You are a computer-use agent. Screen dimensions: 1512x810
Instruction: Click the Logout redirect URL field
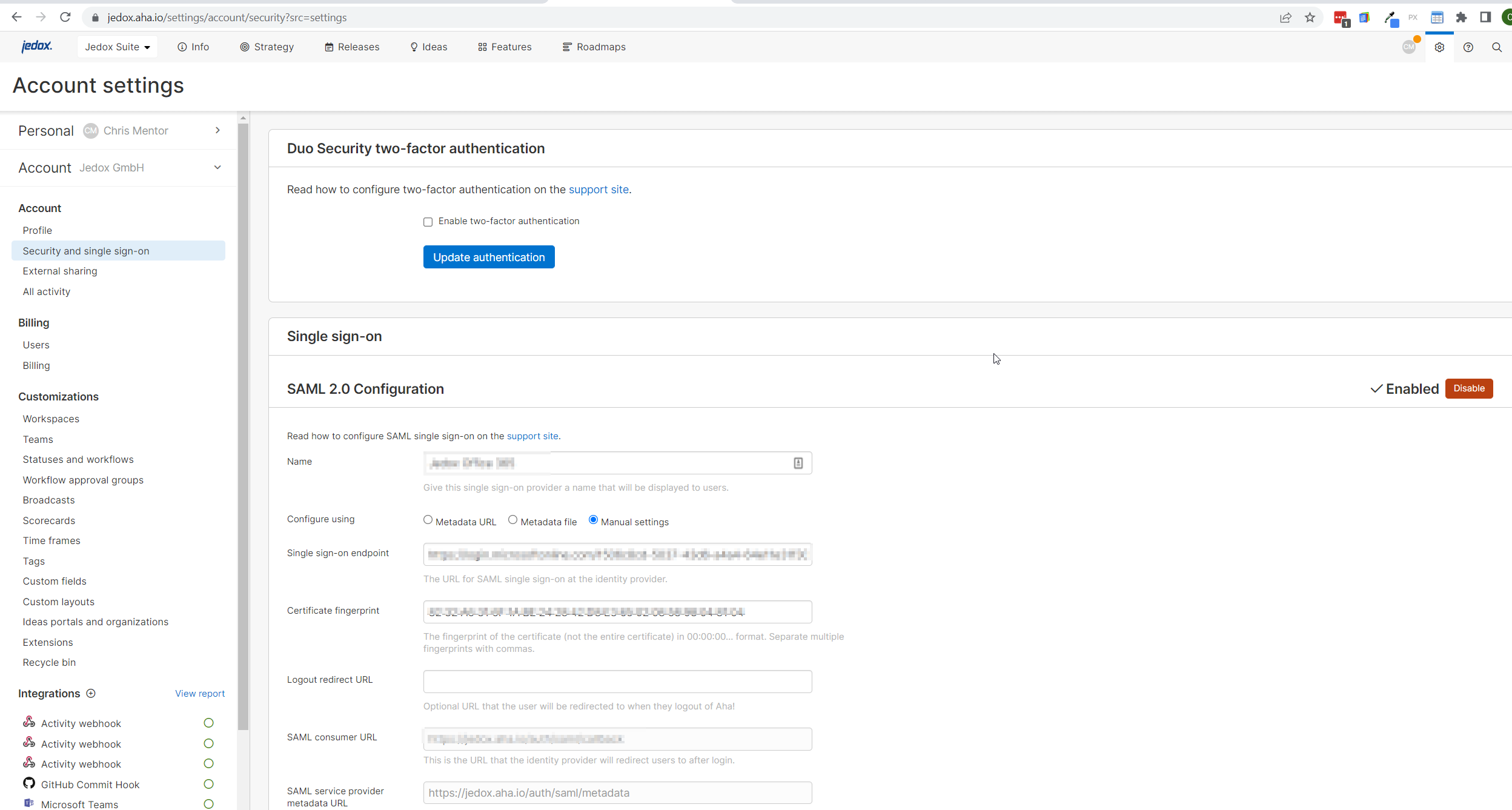[617, 682]
